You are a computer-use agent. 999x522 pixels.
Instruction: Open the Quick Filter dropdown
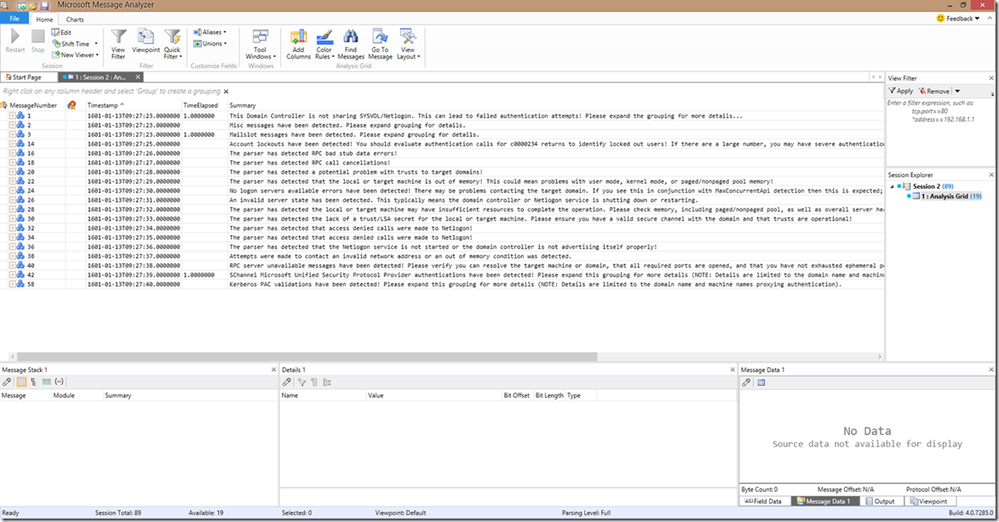pyautogui.click(x=173, y=44)
